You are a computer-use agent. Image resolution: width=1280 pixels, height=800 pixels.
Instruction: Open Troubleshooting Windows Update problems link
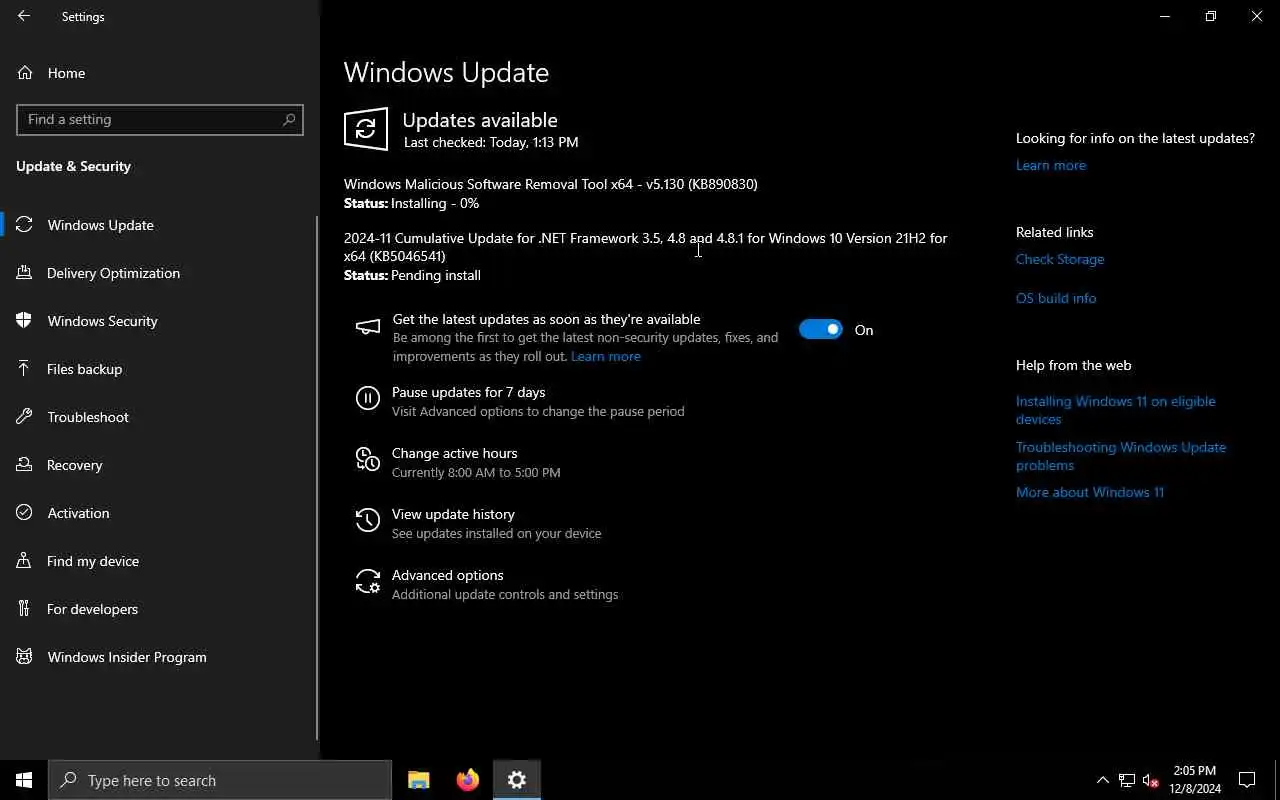pyautogui.click(x=1121, y=456)
